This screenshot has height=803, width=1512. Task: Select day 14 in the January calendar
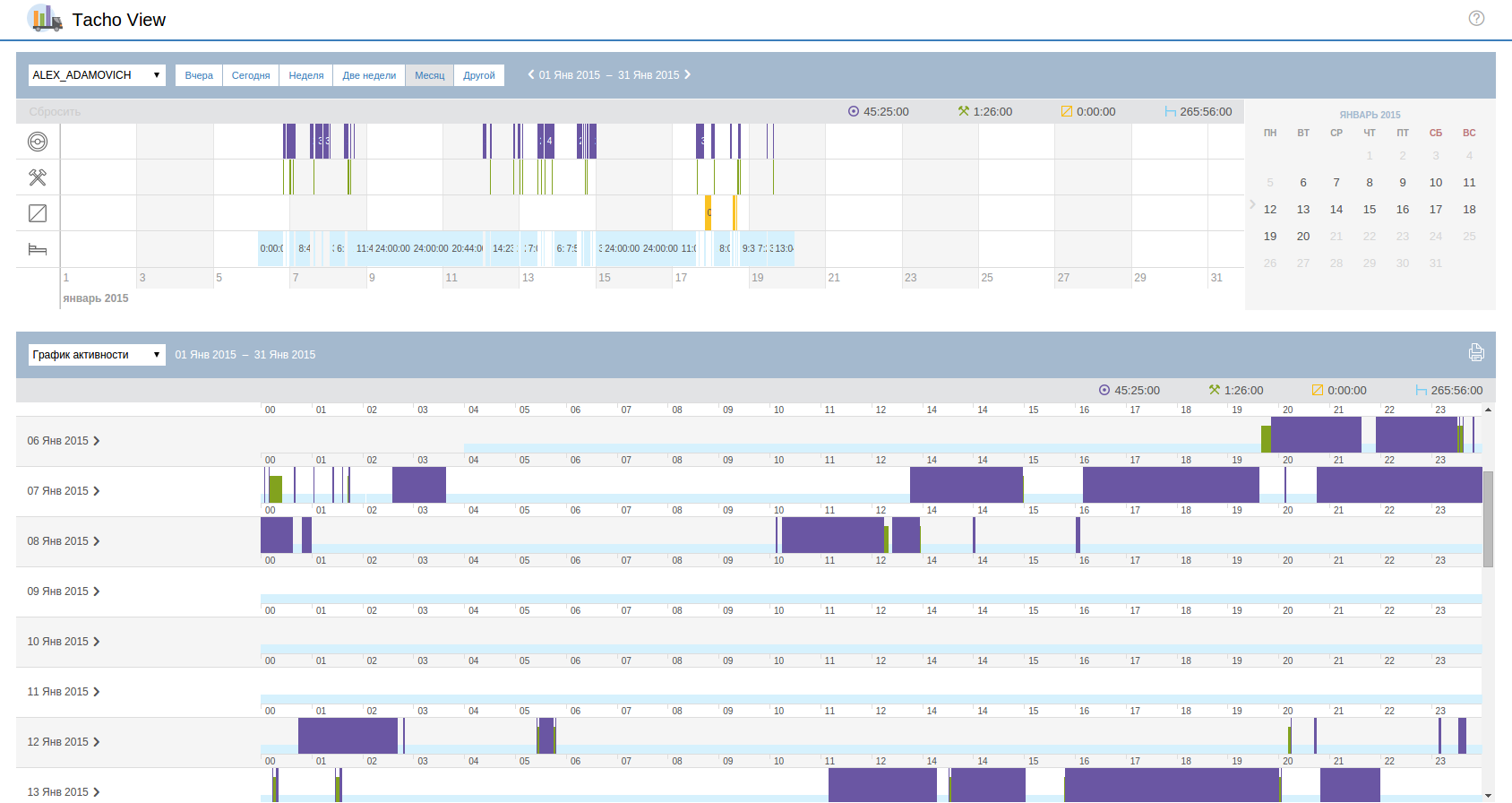1336,210
